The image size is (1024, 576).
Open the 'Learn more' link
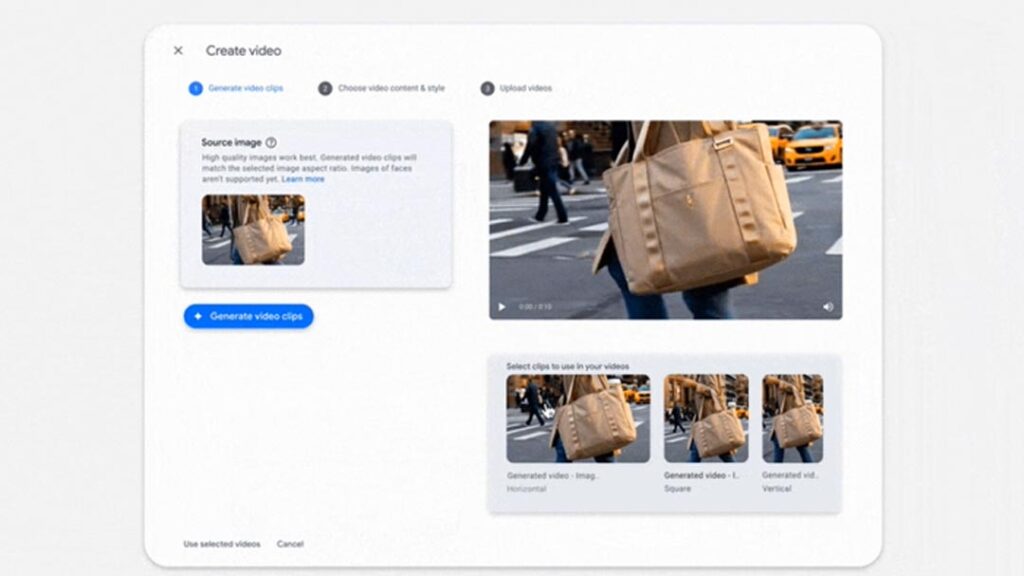[303, 179]
